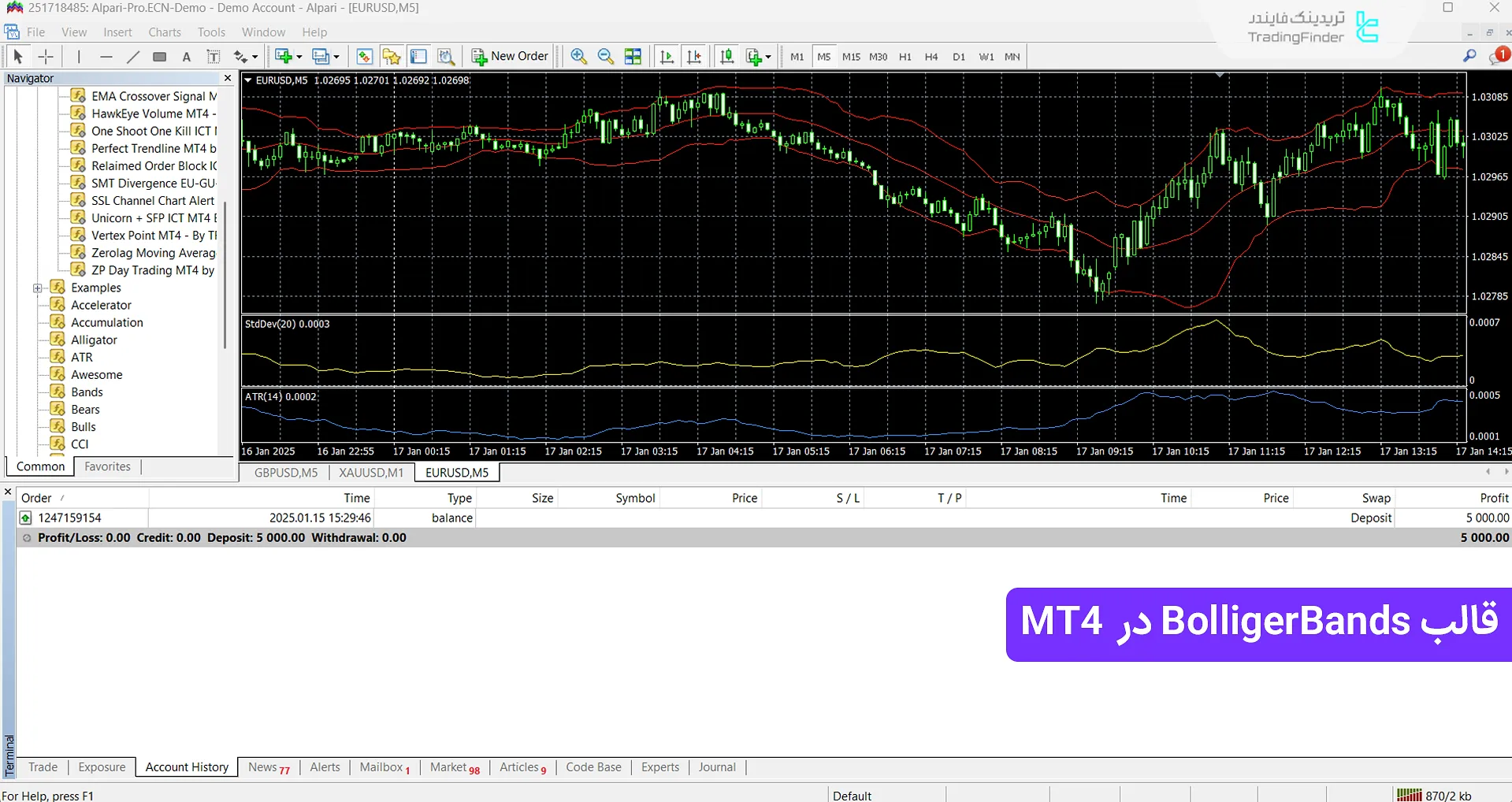Open search with the magnifier icon
The height and width of the screenshot is (802, 1512).
point(1469,56)
